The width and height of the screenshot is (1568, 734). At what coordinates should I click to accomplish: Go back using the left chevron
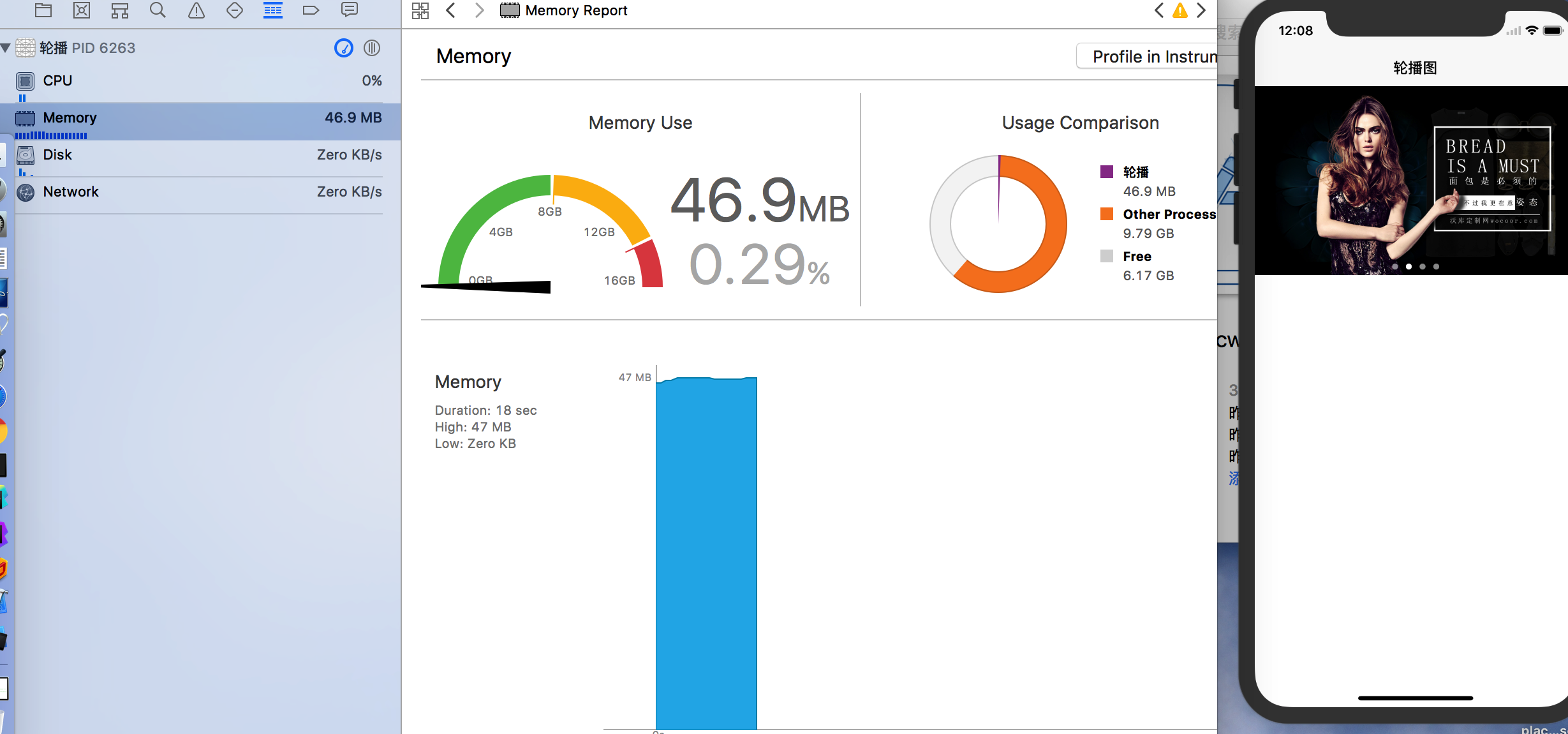tap(451, 10)
